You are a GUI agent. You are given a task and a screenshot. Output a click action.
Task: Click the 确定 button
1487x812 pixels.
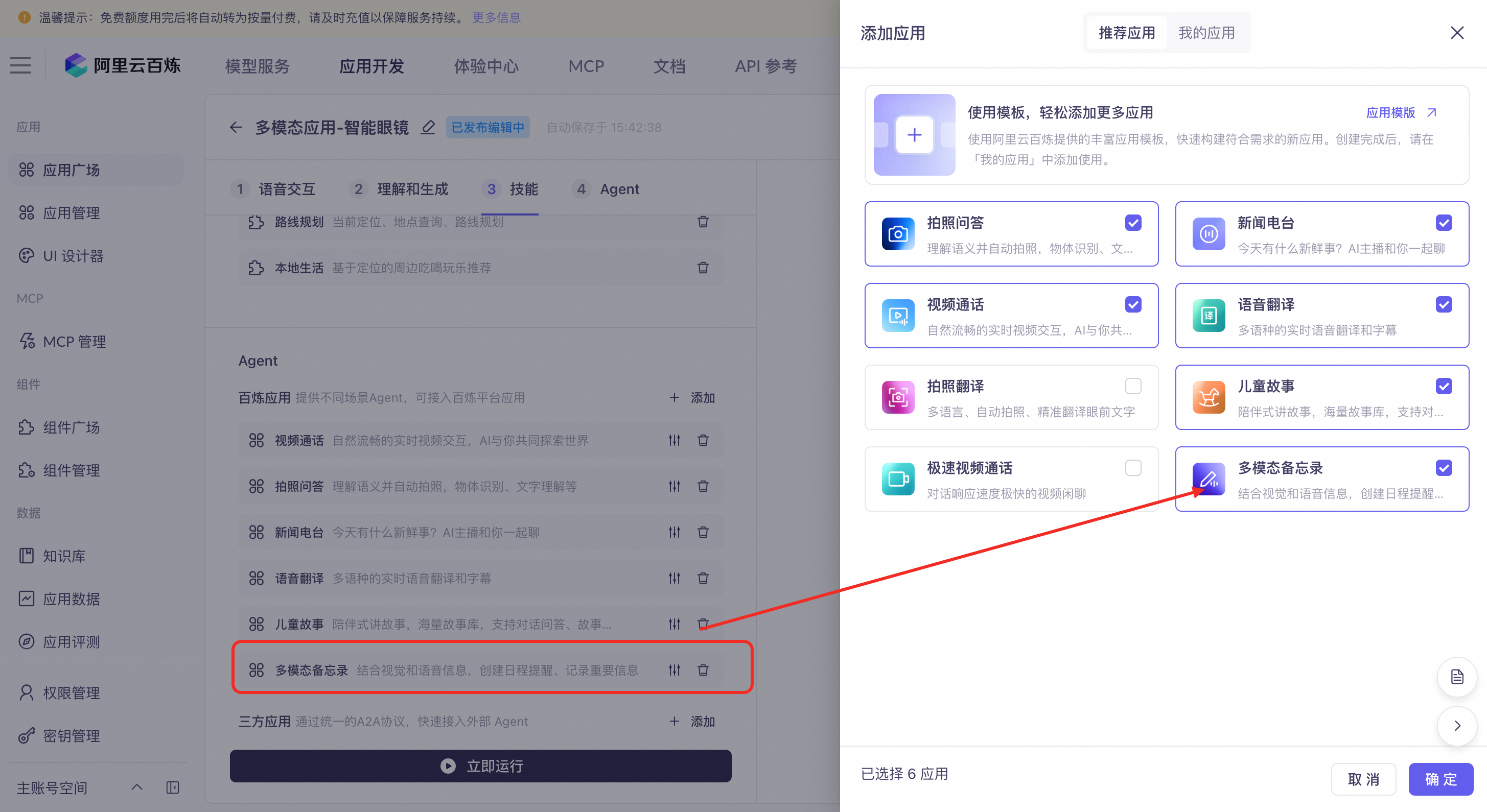click(1440, 779)
